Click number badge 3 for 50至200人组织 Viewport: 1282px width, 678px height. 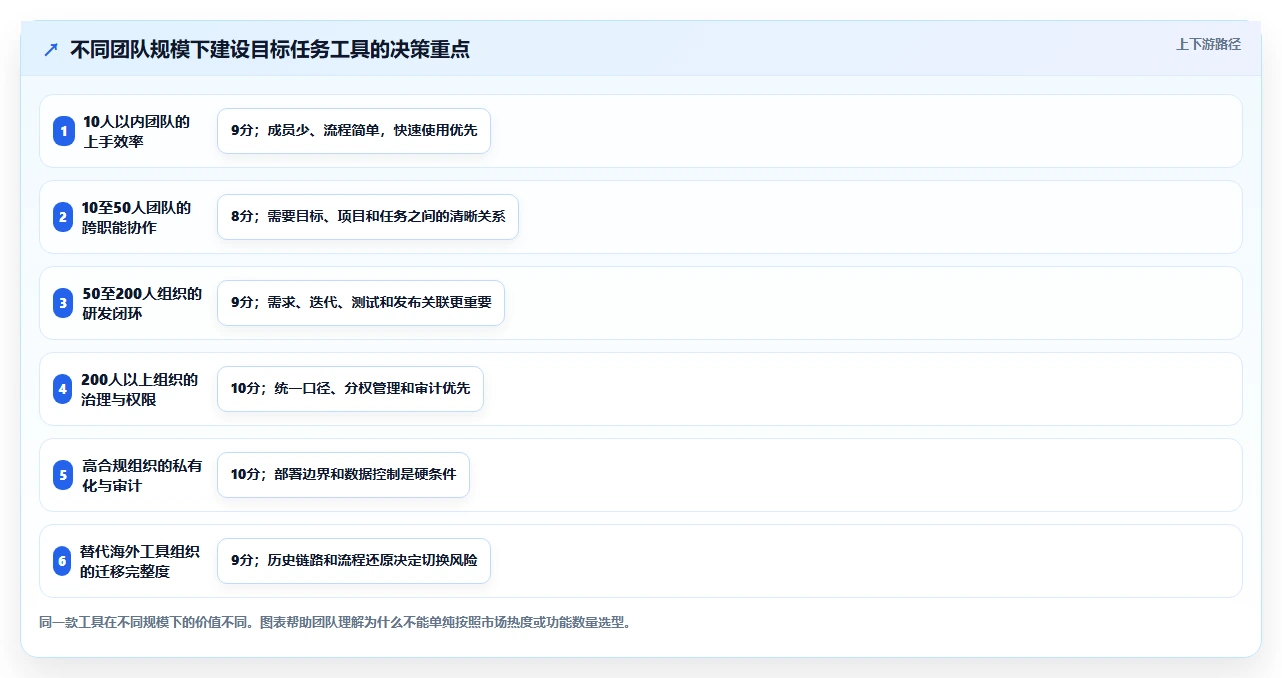tap(64, 303)
